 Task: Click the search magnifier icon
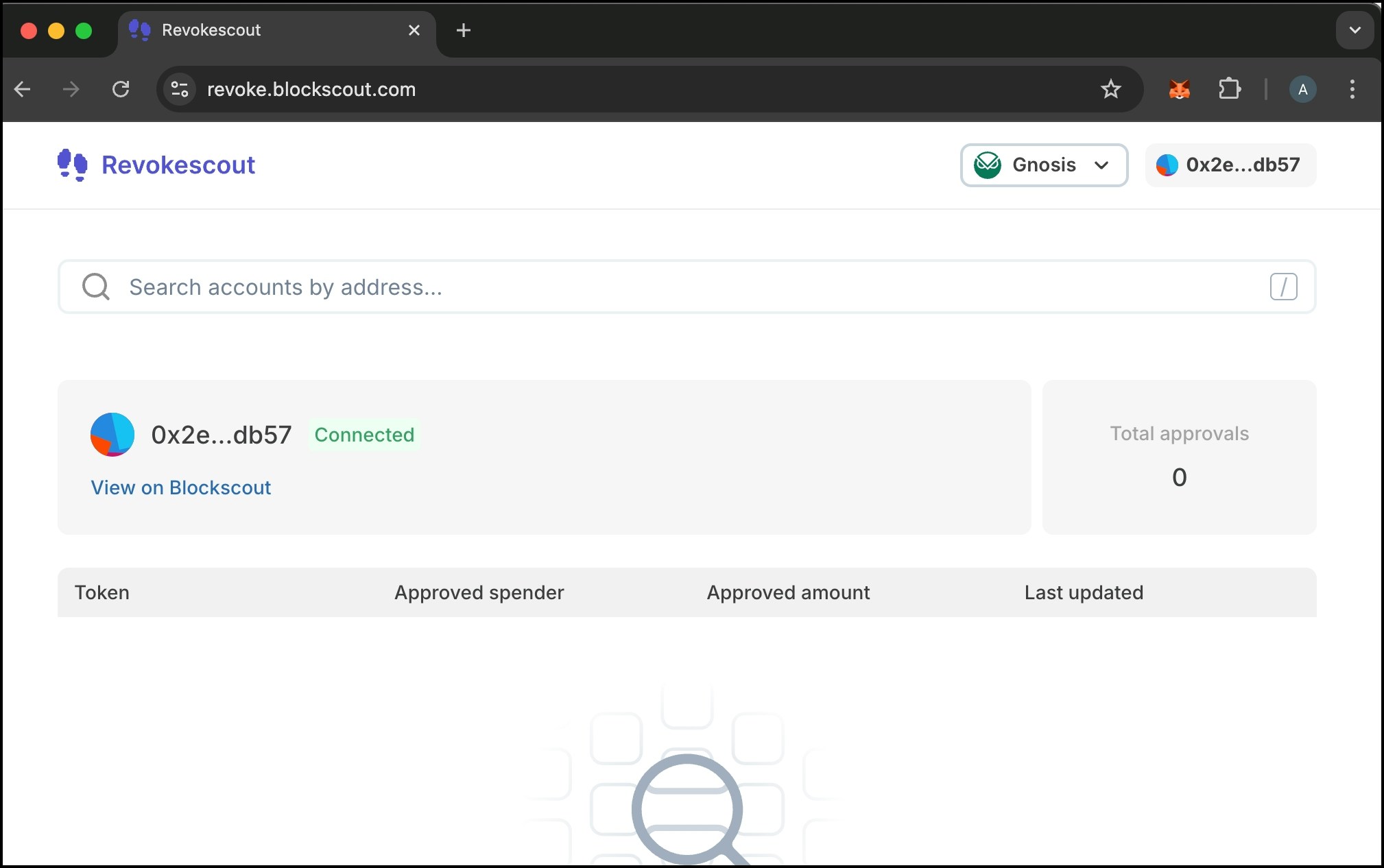95,287
